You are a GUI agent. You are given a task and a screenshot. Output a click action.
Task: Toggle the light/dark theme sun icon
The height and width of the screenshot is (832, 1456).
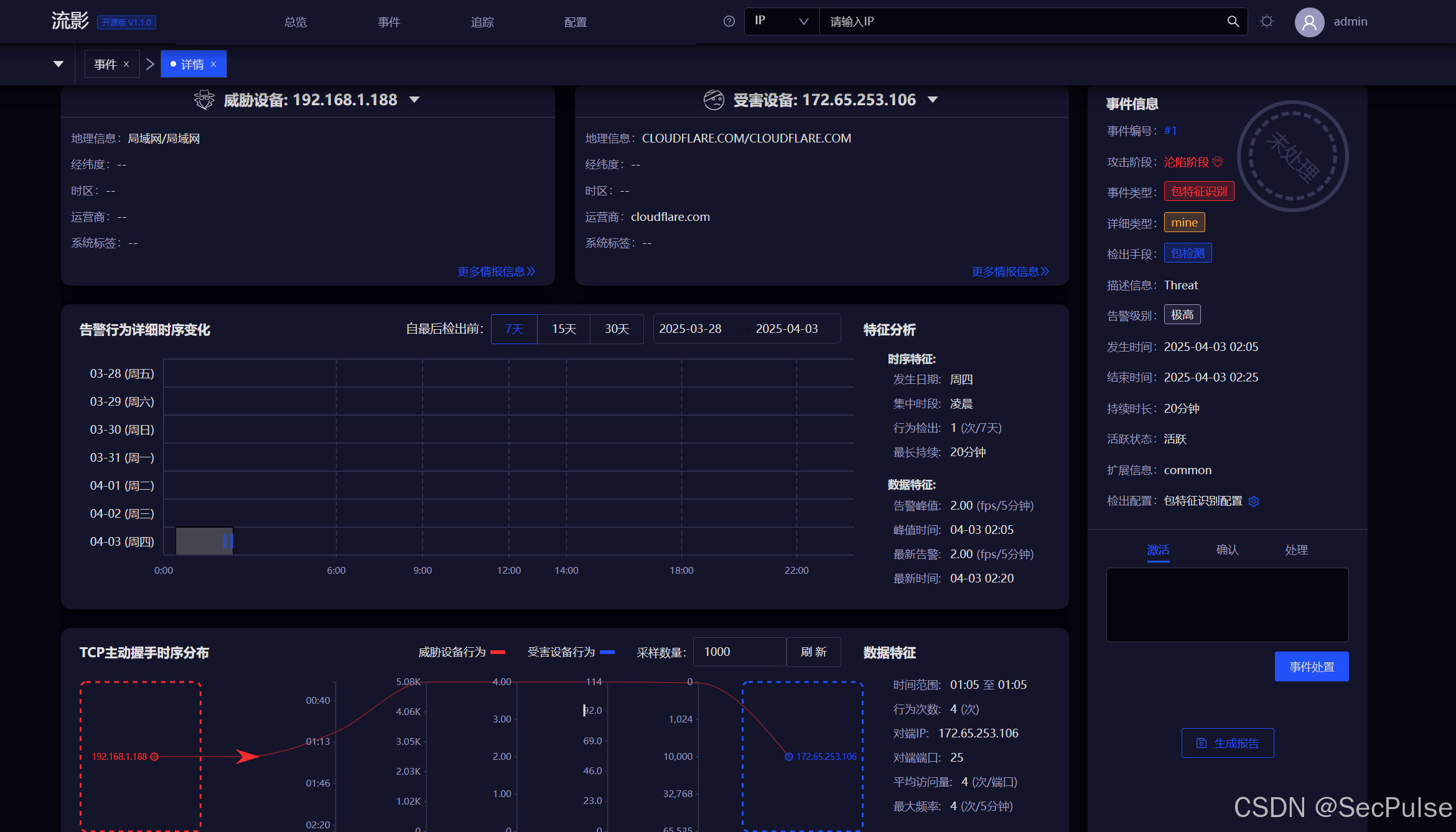1266,22
